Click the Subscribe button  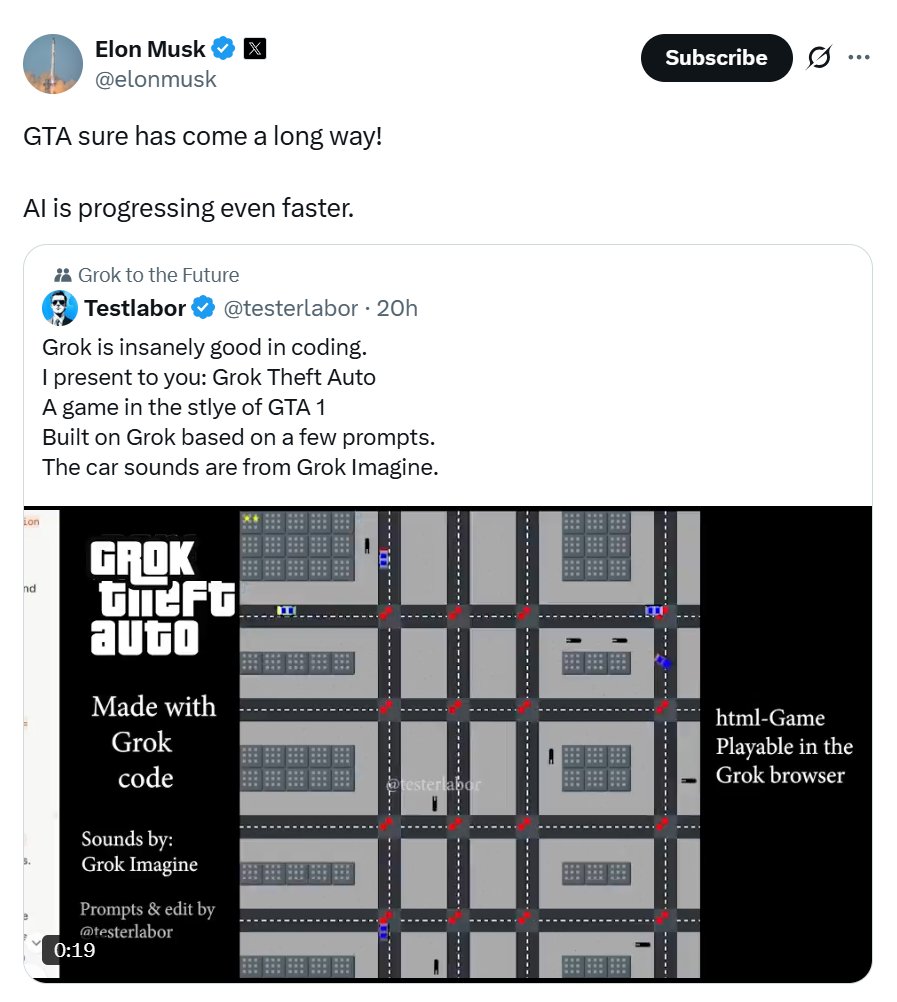716,58
